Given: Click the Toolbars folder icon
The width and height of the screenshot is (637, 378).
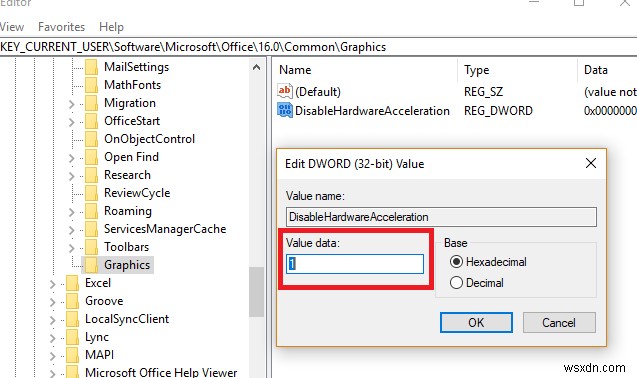Looking at the screenshot, I should (x=91, y=247).
